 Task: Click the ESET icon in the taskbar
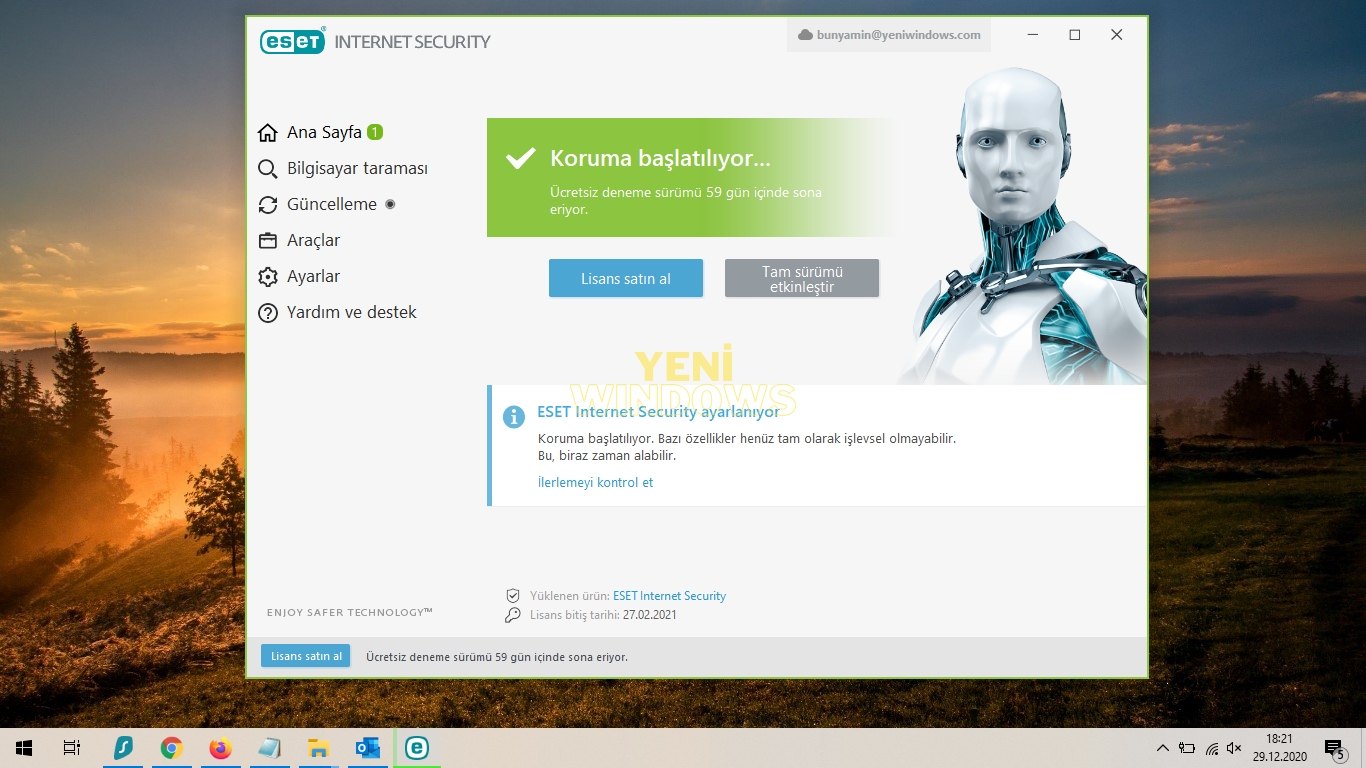417,748
